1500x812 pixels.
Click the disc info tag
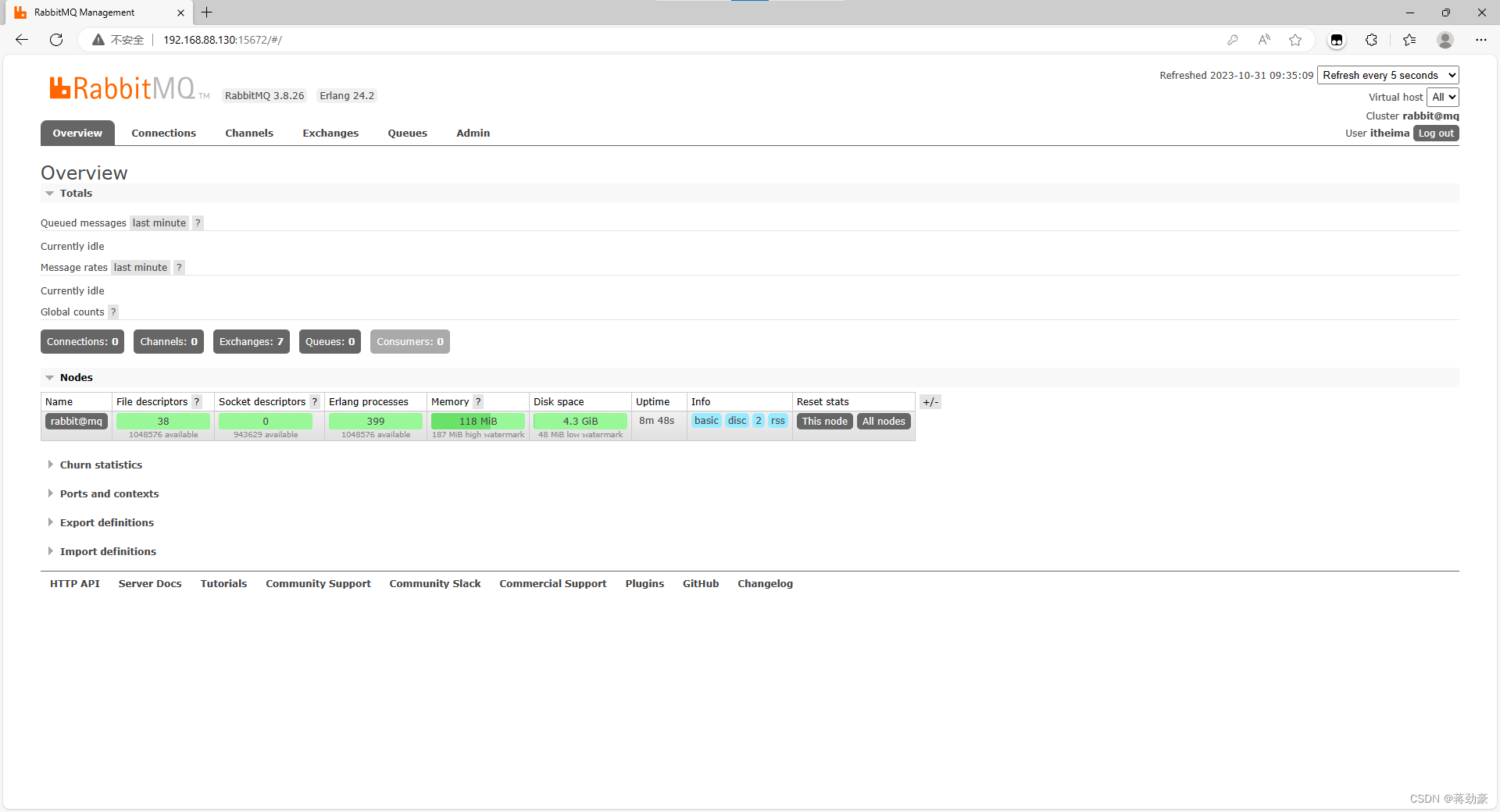tap(737, 421)
